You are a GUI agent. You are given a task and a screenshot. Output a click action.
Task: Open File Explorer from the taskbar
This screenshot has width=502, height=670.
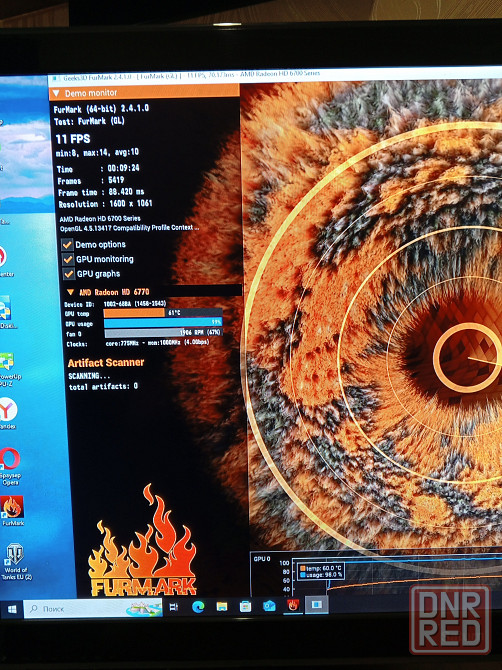[x=221, y=606]
